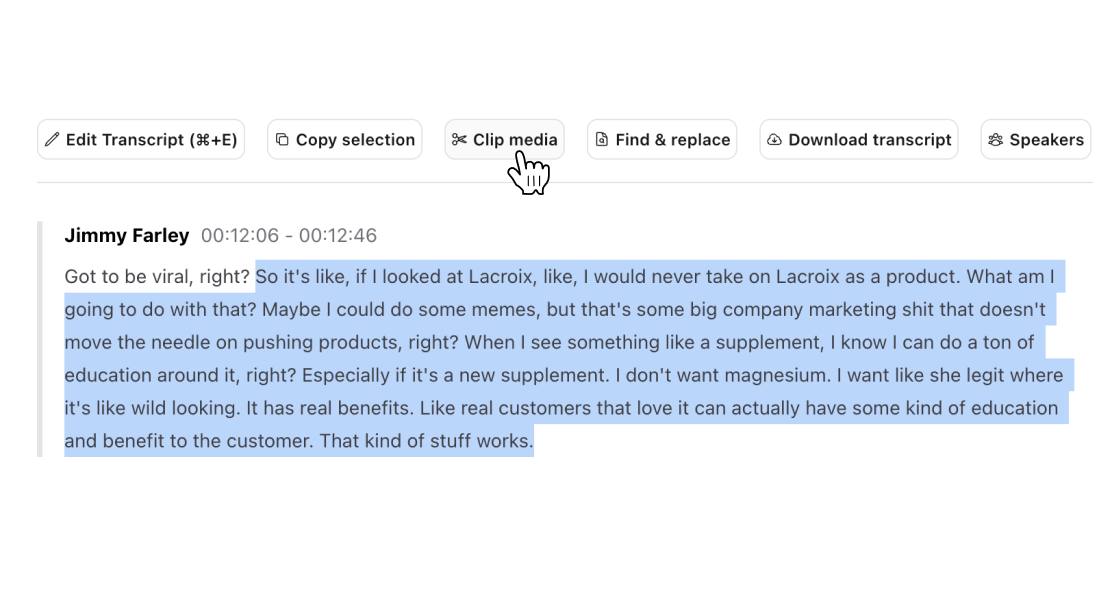
Task: Click the sentence "That kind of stuff works."
Action: pyautogui.click(x=426, y=440)
